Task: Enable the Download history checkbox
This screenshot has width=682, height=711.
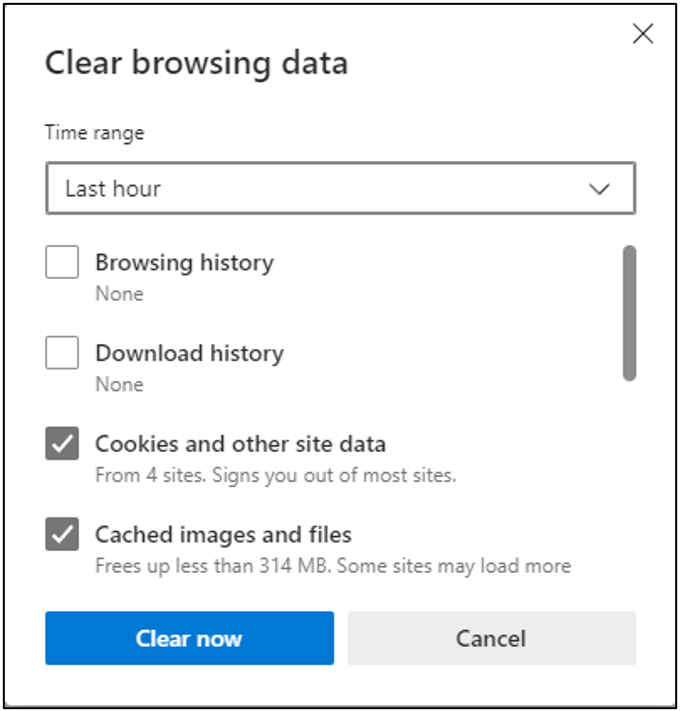Action: click(x=62, y=353)
